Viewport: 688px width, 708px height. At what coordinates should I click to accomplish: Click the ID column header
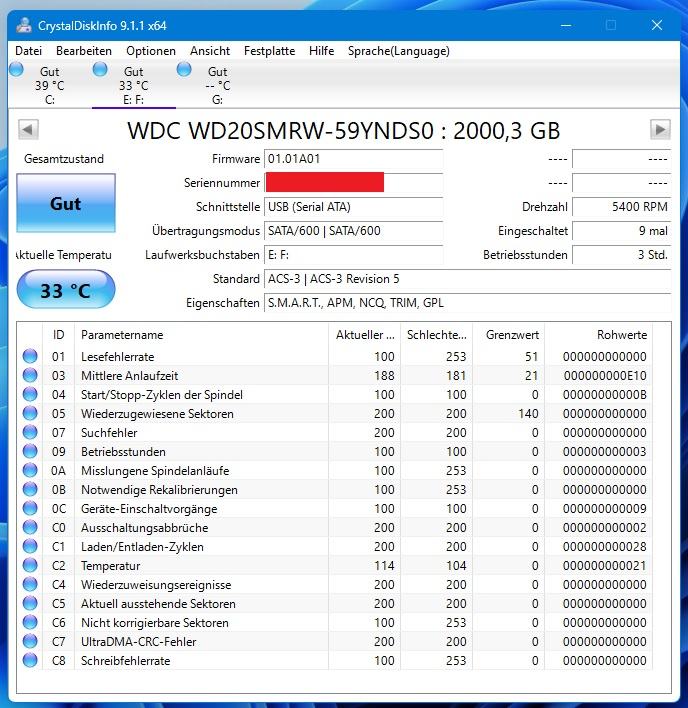click(59, 335)
